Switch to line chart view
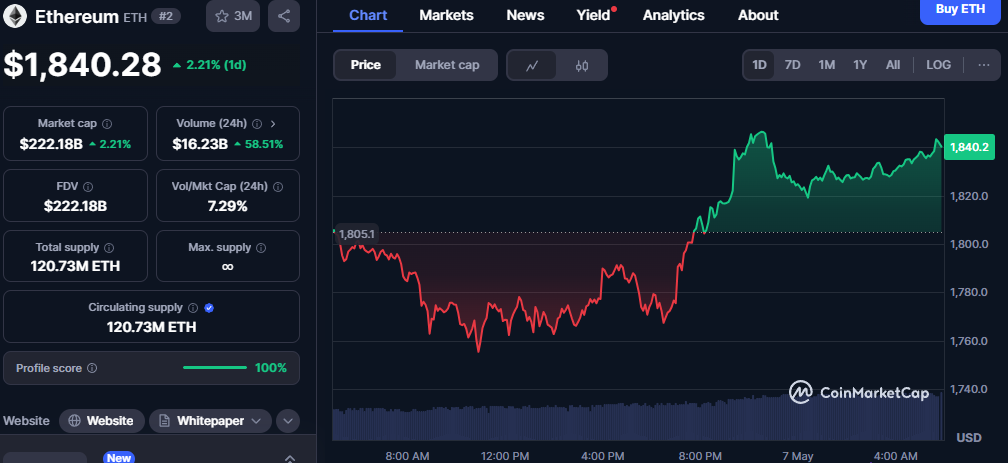The image size is (1008, 463). (x=532, y=65)
